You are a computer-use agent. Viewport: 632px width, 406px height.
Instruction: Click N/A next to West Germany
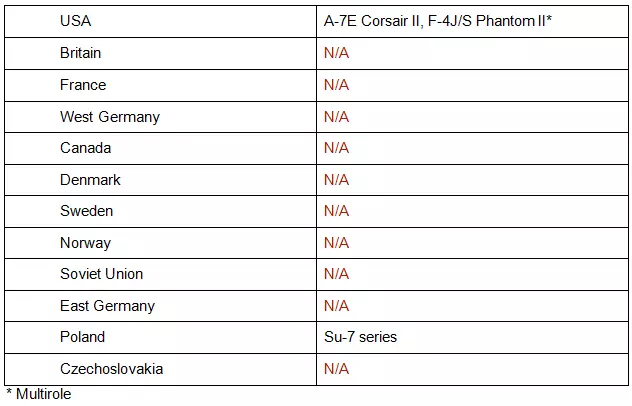click(336, 117)
